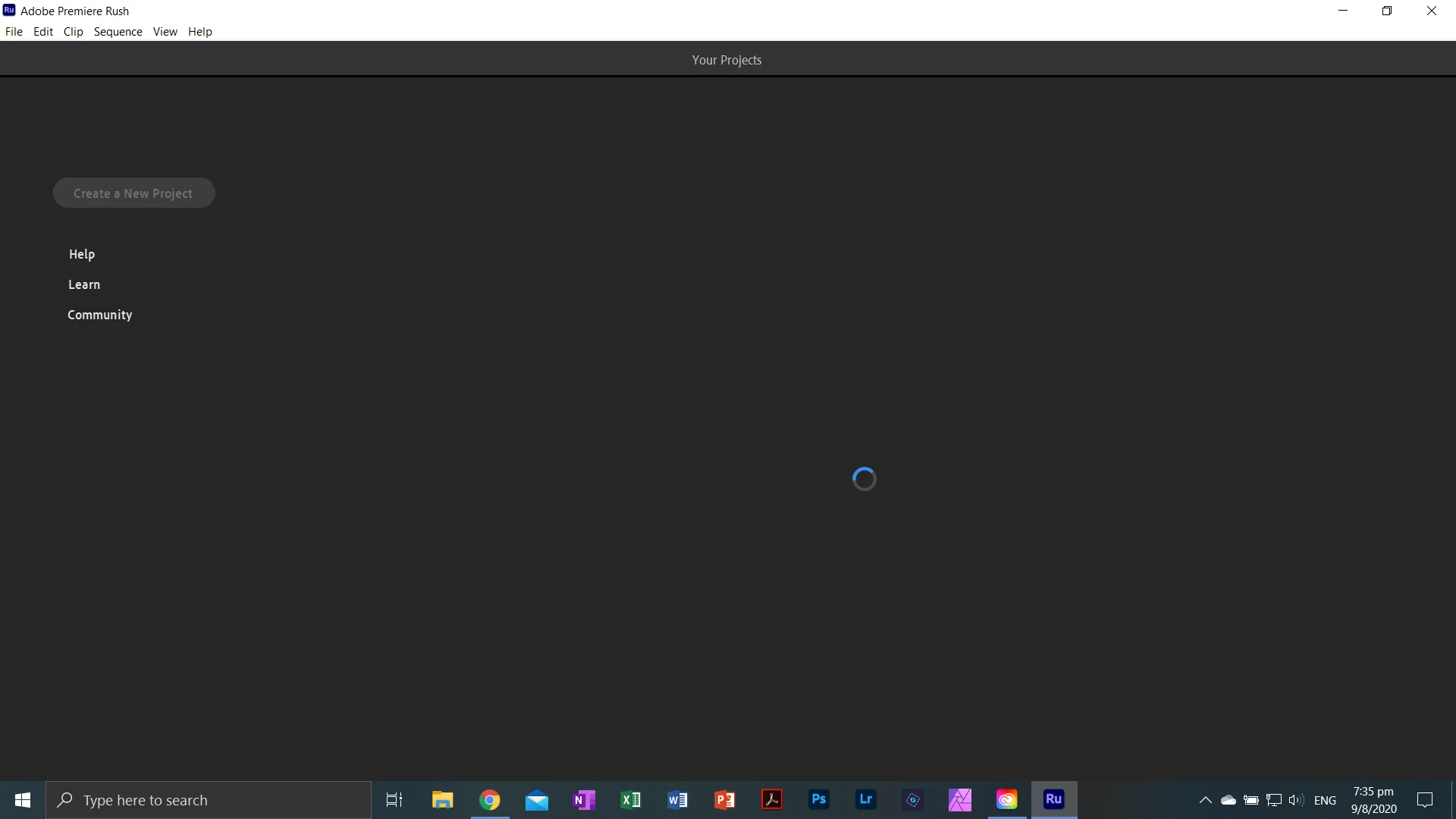Open the Help link in sidebar
Screen dimensions: 1456x819
pos(82,254)
